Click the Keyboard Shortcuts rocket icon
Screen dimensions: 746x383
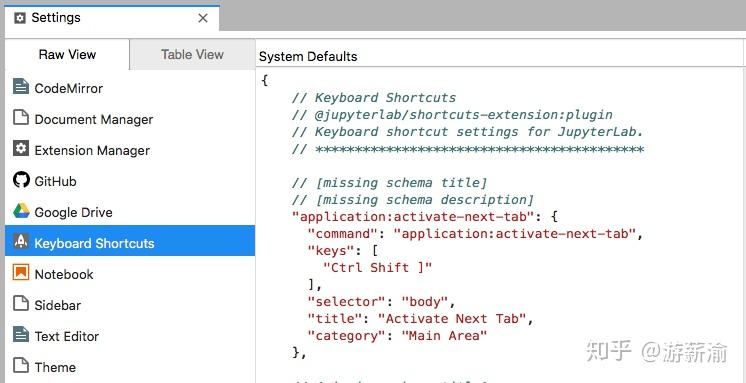pyautogui.click(x=20, y=242)
